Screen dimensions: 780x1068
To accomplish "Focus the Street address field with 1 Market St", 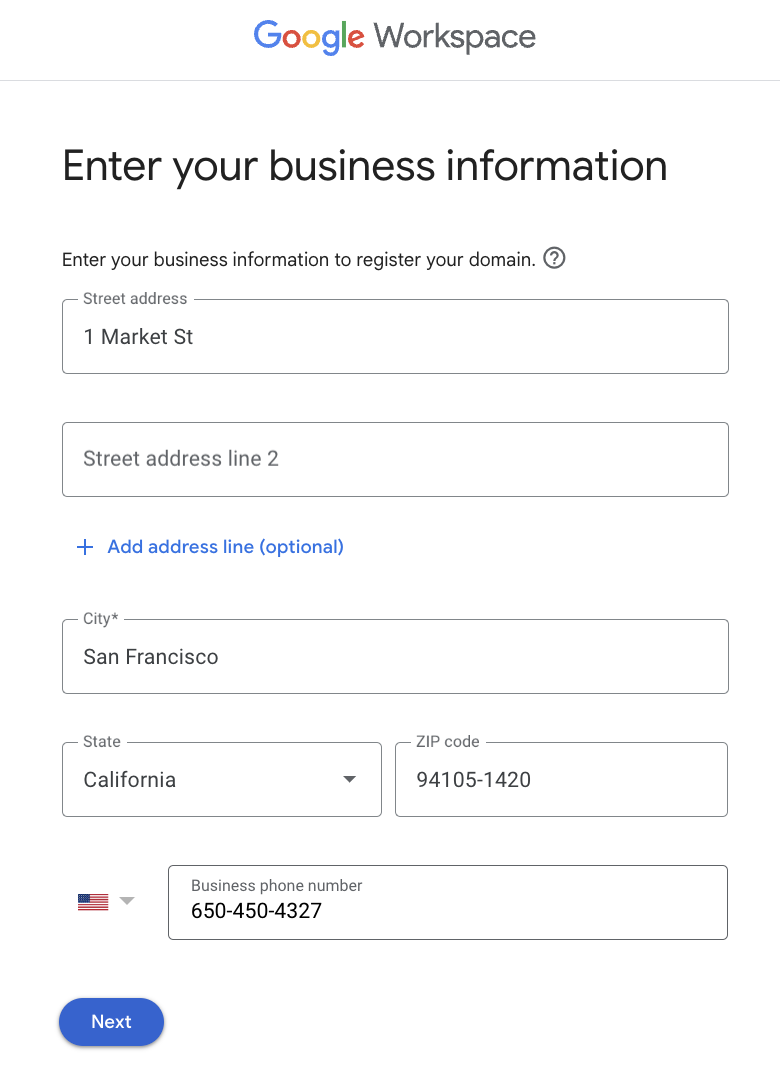I will [395, 338].
